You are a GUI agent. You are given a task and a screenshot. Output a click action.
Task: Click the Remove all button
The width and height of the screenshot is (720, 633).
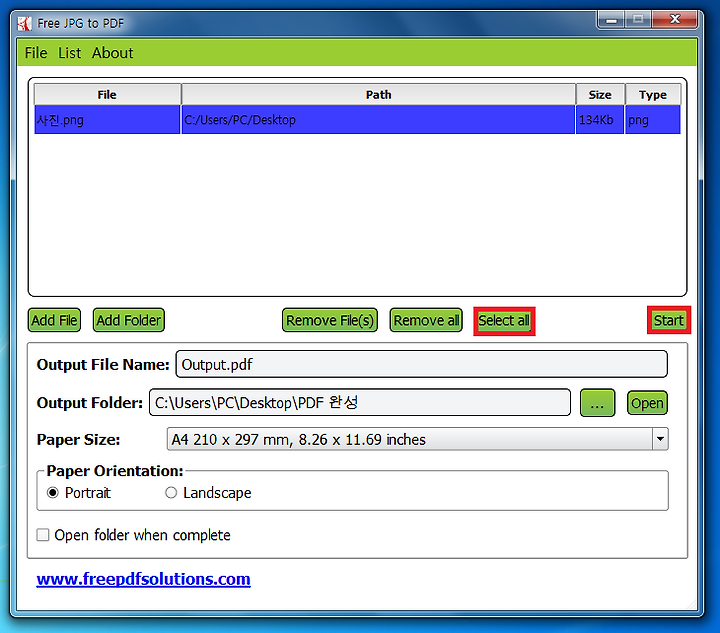click(426, 320)
